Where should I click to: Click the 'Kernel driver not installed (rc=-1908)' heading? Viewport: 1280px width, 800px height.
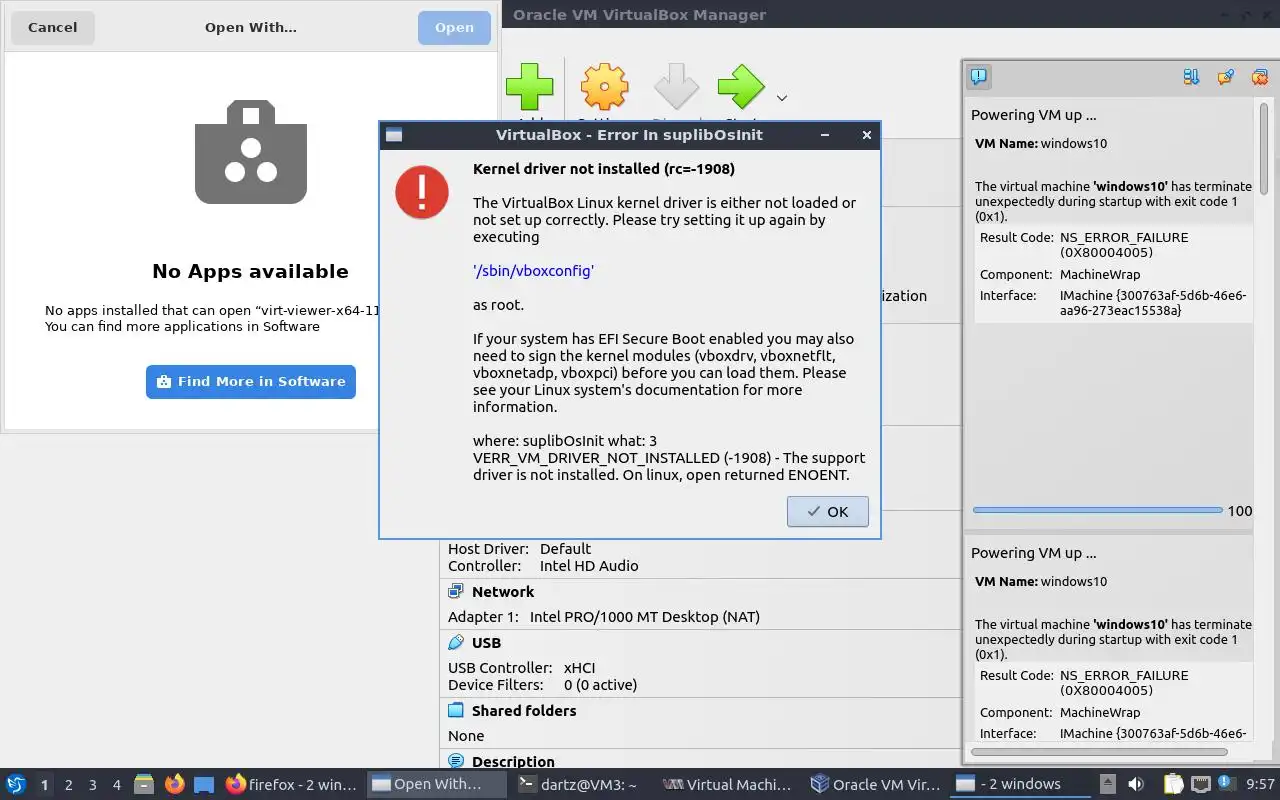click(x=604, y=169)
